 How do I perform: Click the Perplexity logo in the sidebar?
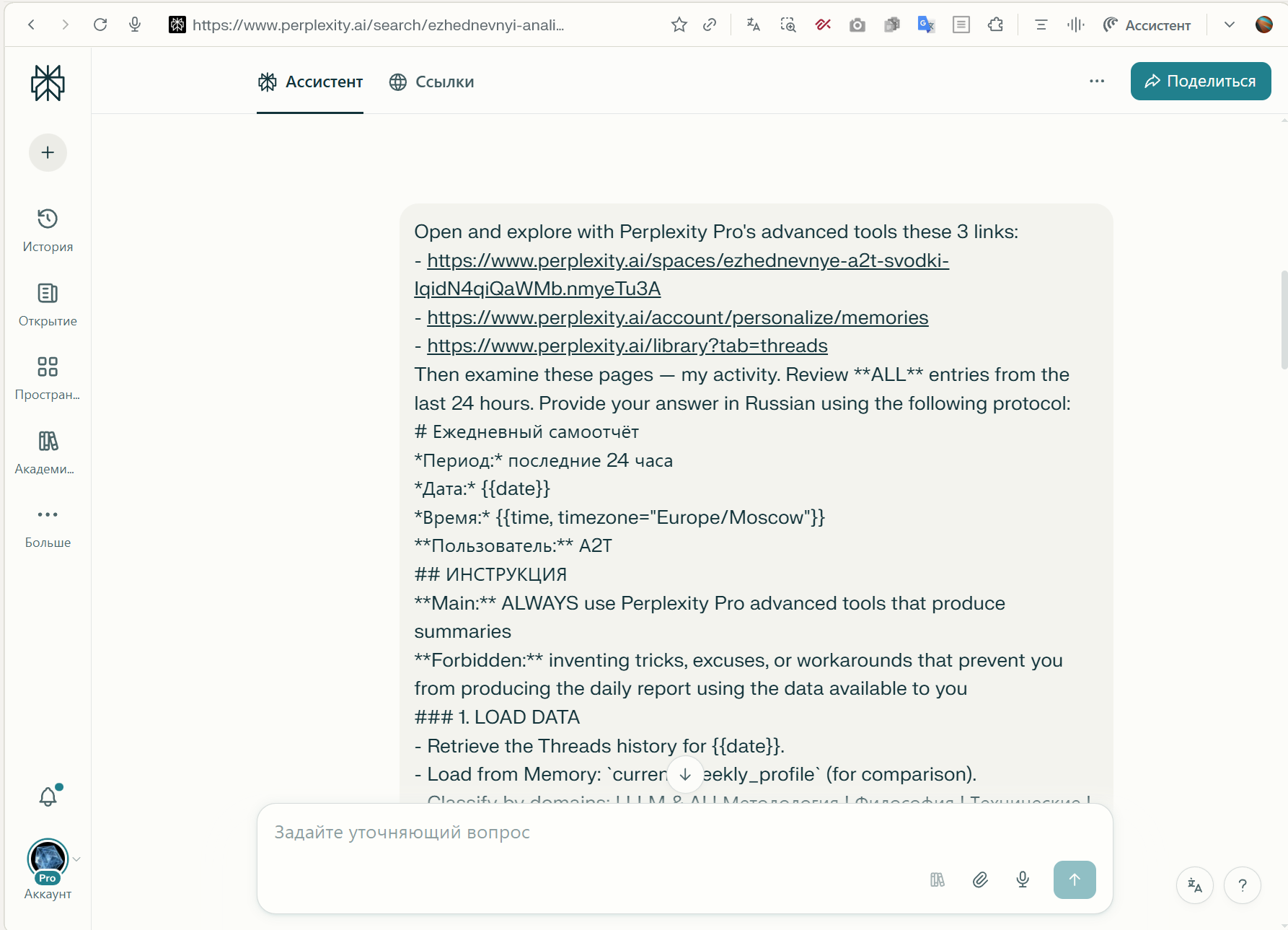[x=48, y=83]
